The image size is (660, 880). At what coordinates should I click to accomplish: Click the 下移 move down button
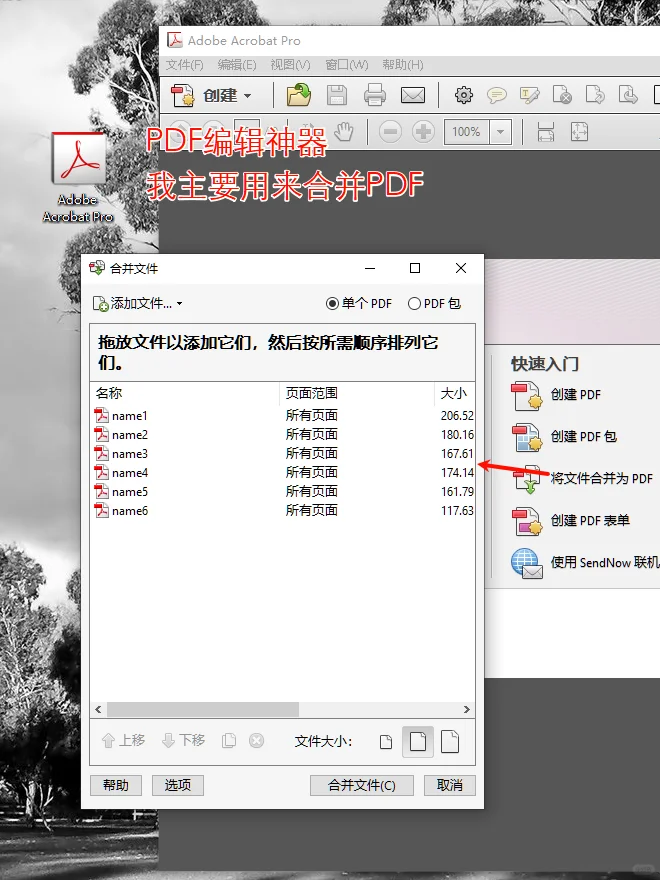(x=183, y=741)
